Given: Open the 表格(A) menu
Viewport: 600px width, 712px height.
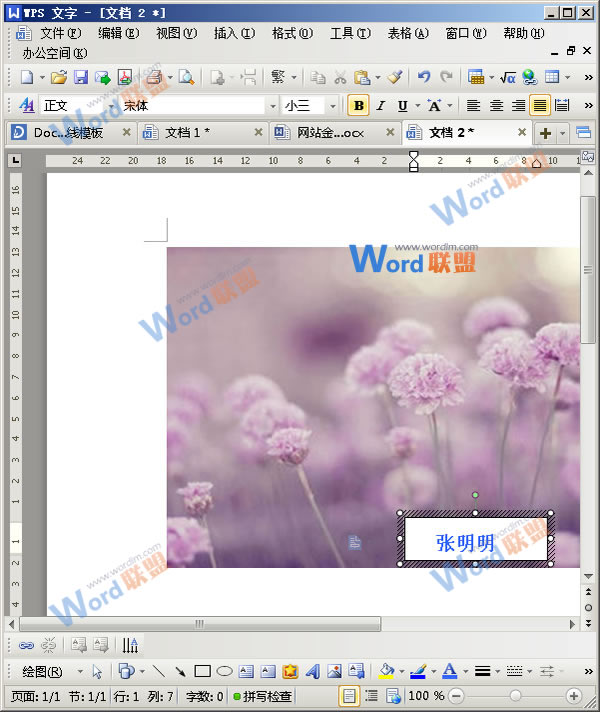Looking at the screenshot, I should pos(408,33).
